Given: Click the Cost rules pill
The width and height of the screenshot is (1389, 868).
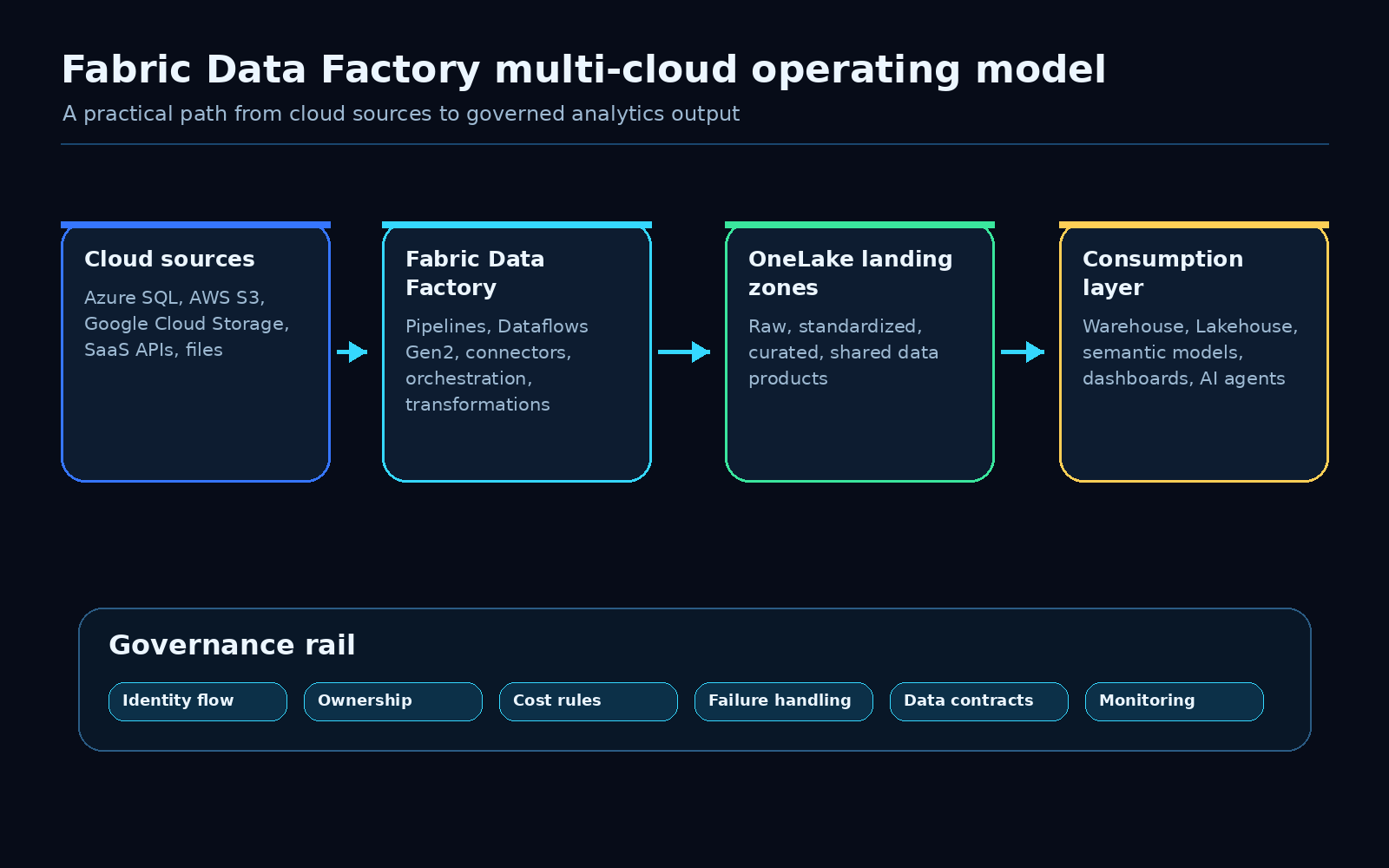Looking at the screenshot, I should (589, 701).
